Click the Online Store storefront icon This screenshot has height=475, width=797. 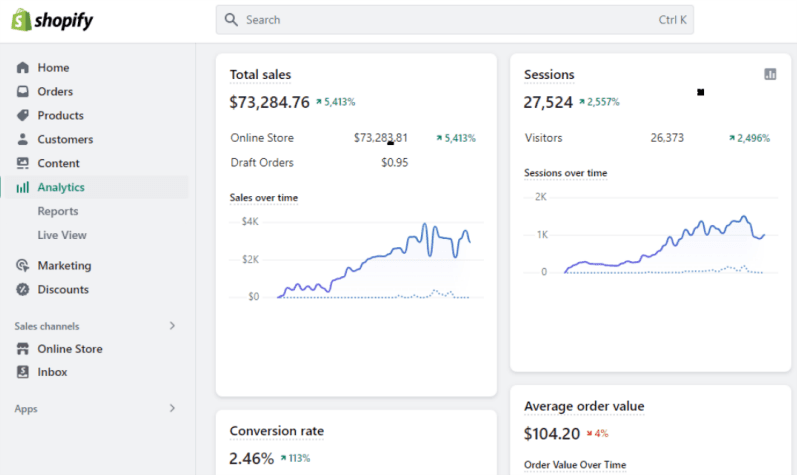pos(23,349)
